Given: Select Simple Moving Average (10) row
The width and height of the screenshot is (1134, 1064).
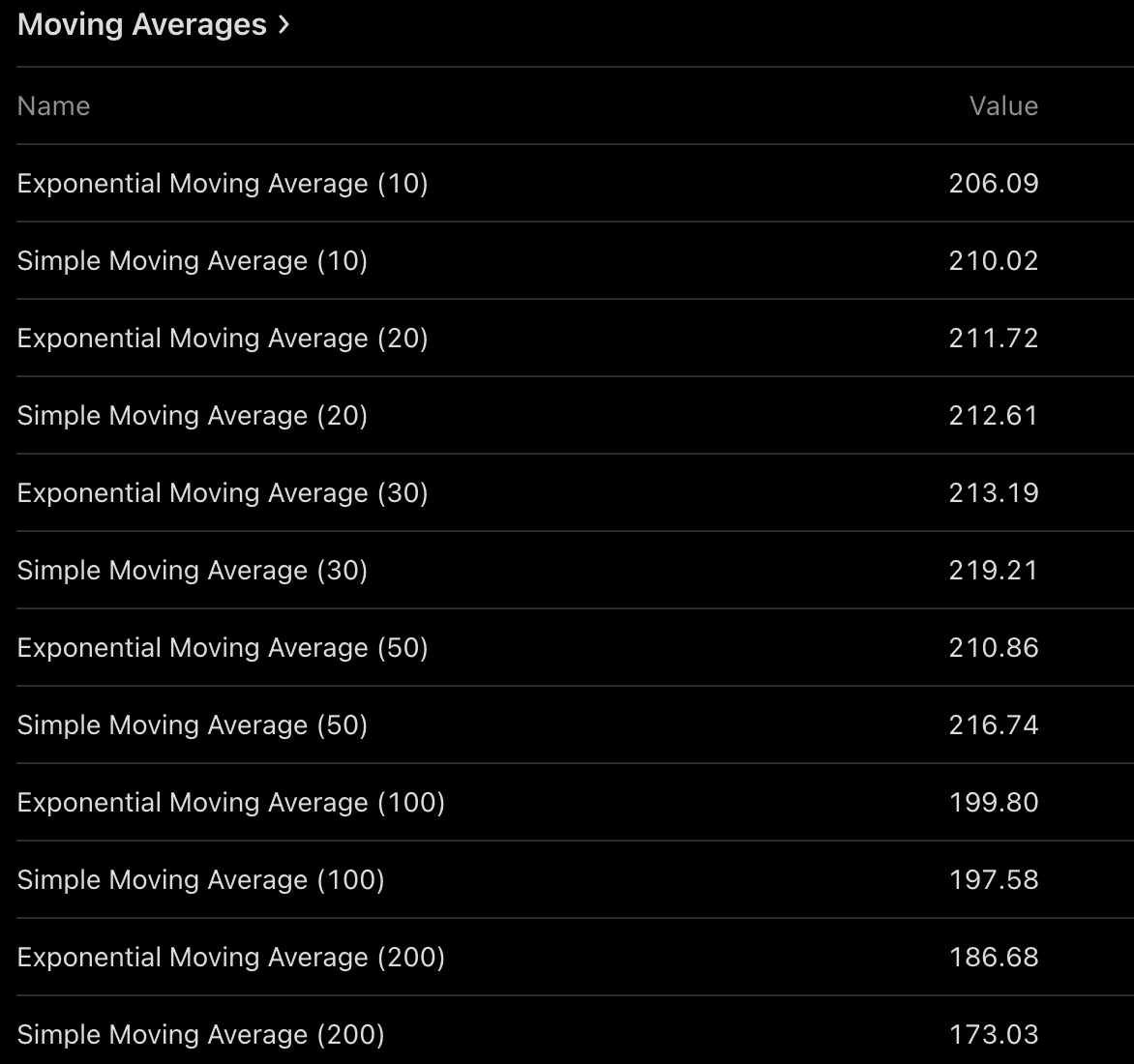Looking at the screenshot, I should click(x=193, y=261).
